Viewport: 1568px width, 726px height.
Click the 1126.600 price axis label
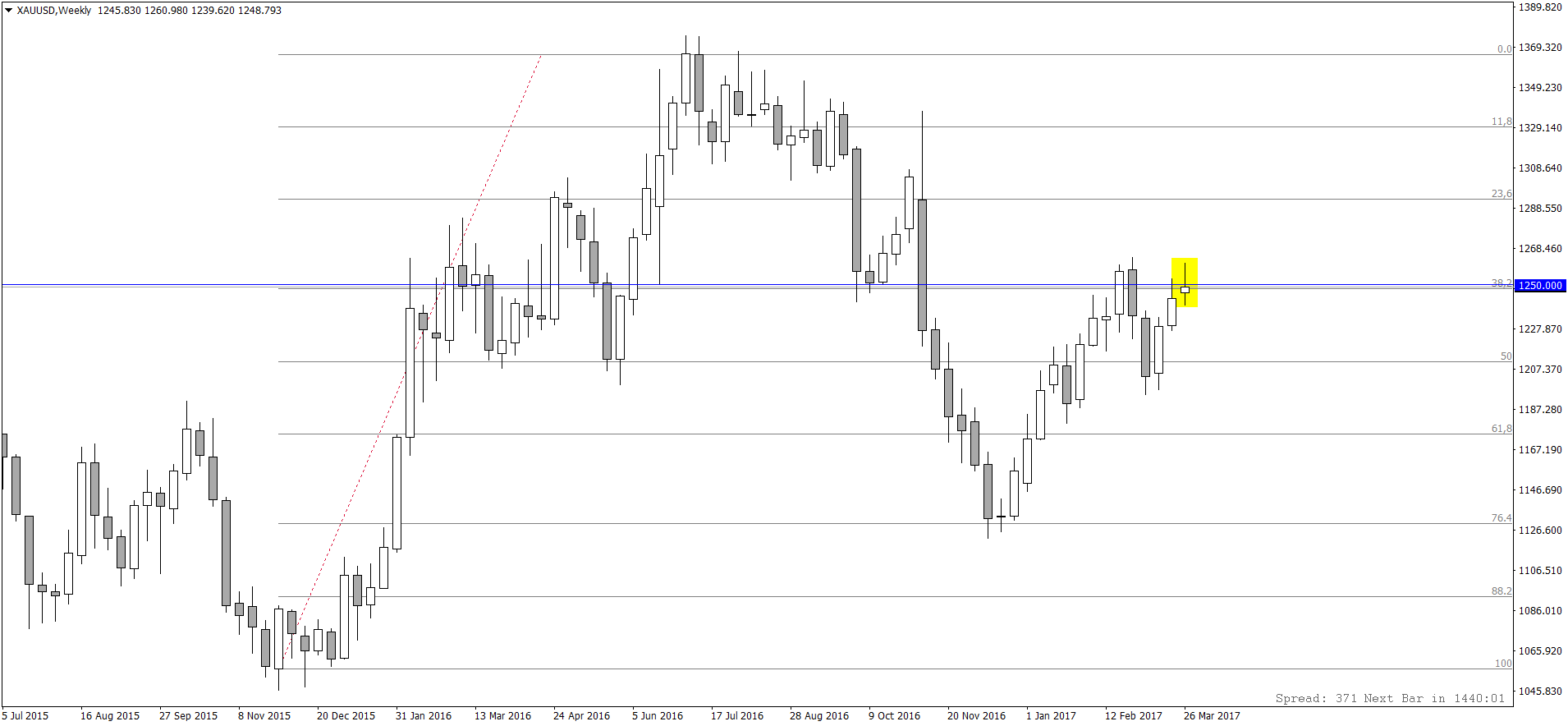[x=1540, y=531]
